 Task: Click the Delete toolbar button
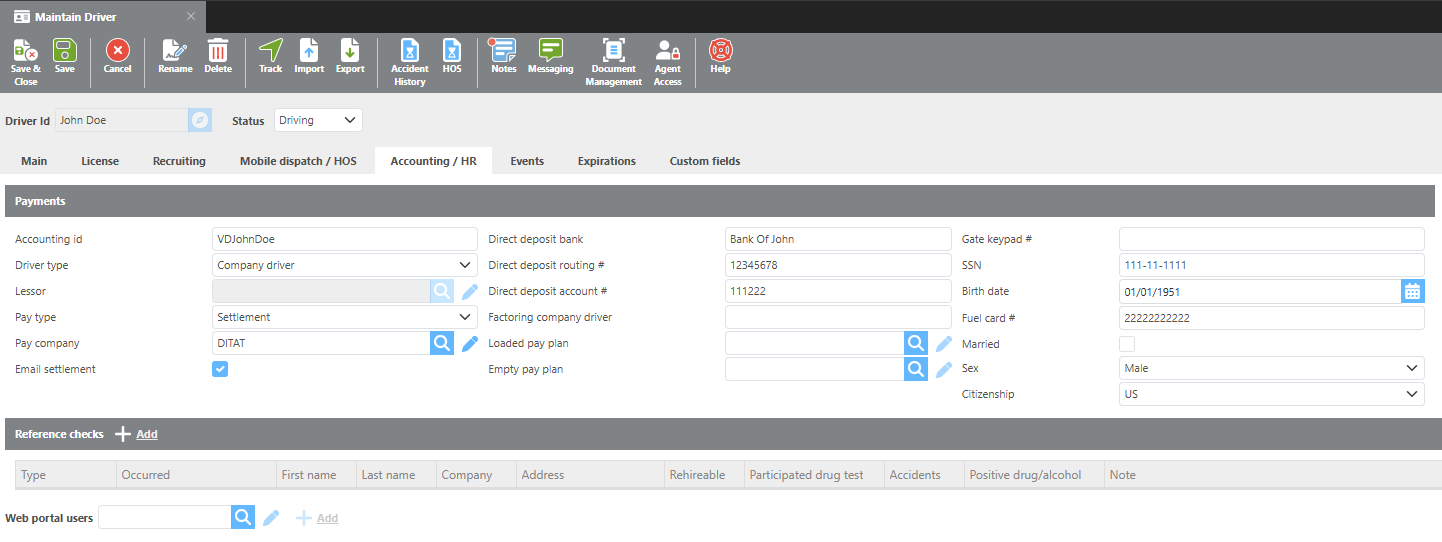pos(218,56)
